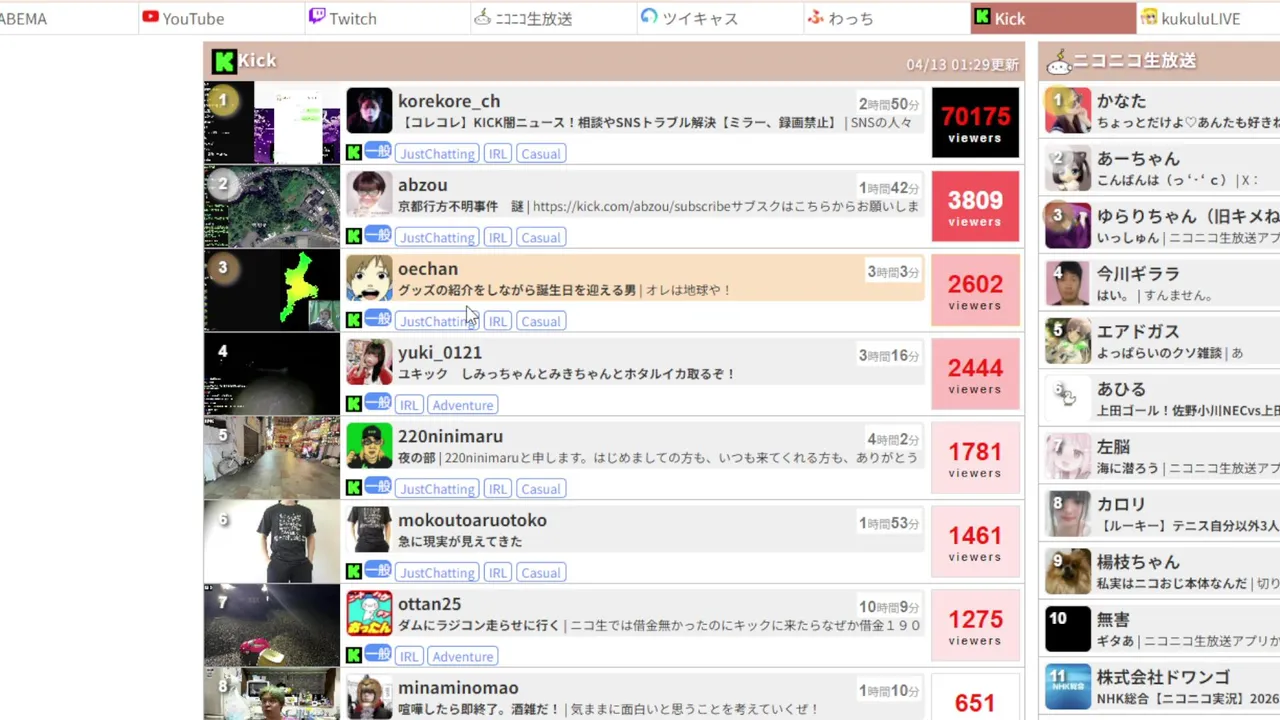This screenshot has height=720, width=1280.
Task: Click 一般 badge on korekore_ch row
Action: click(378, 152)
